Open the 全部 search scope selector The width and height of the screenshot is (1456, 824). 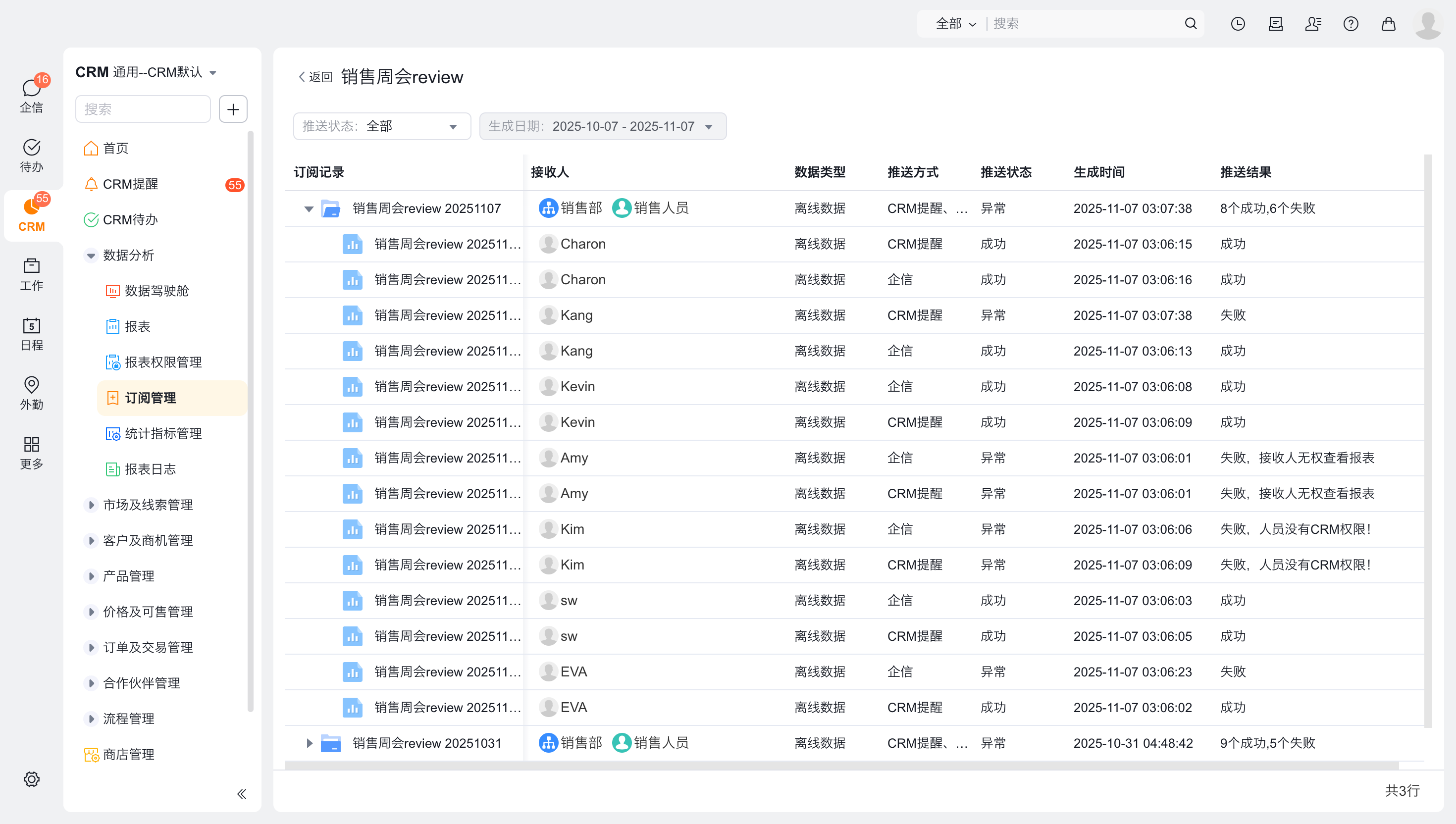point(955,24)
